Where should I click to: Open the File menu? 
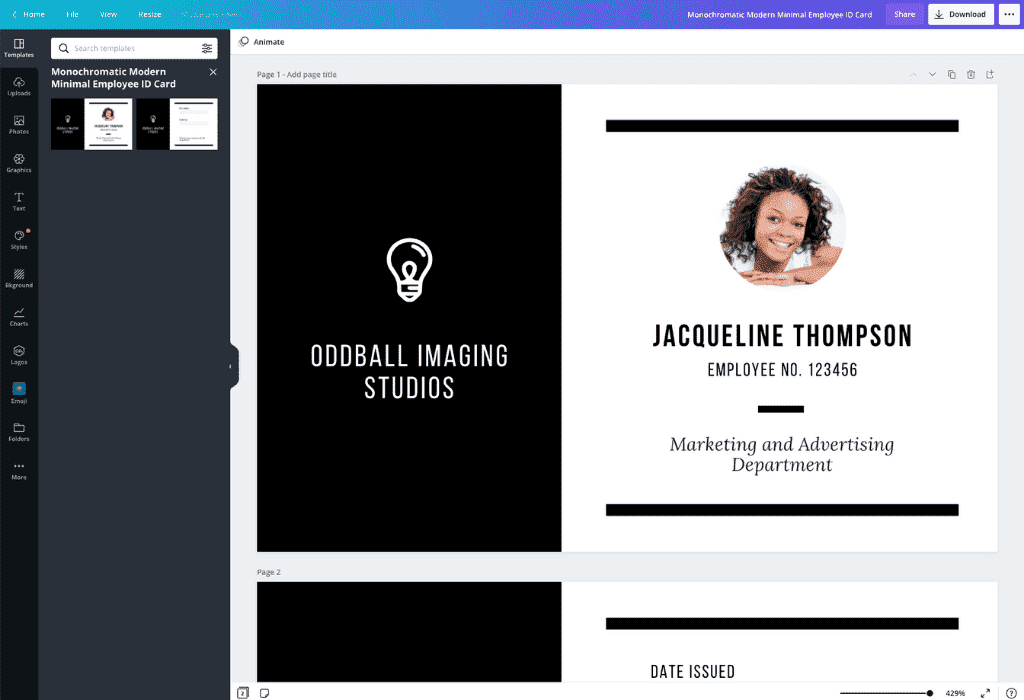(x=71, y=14)
